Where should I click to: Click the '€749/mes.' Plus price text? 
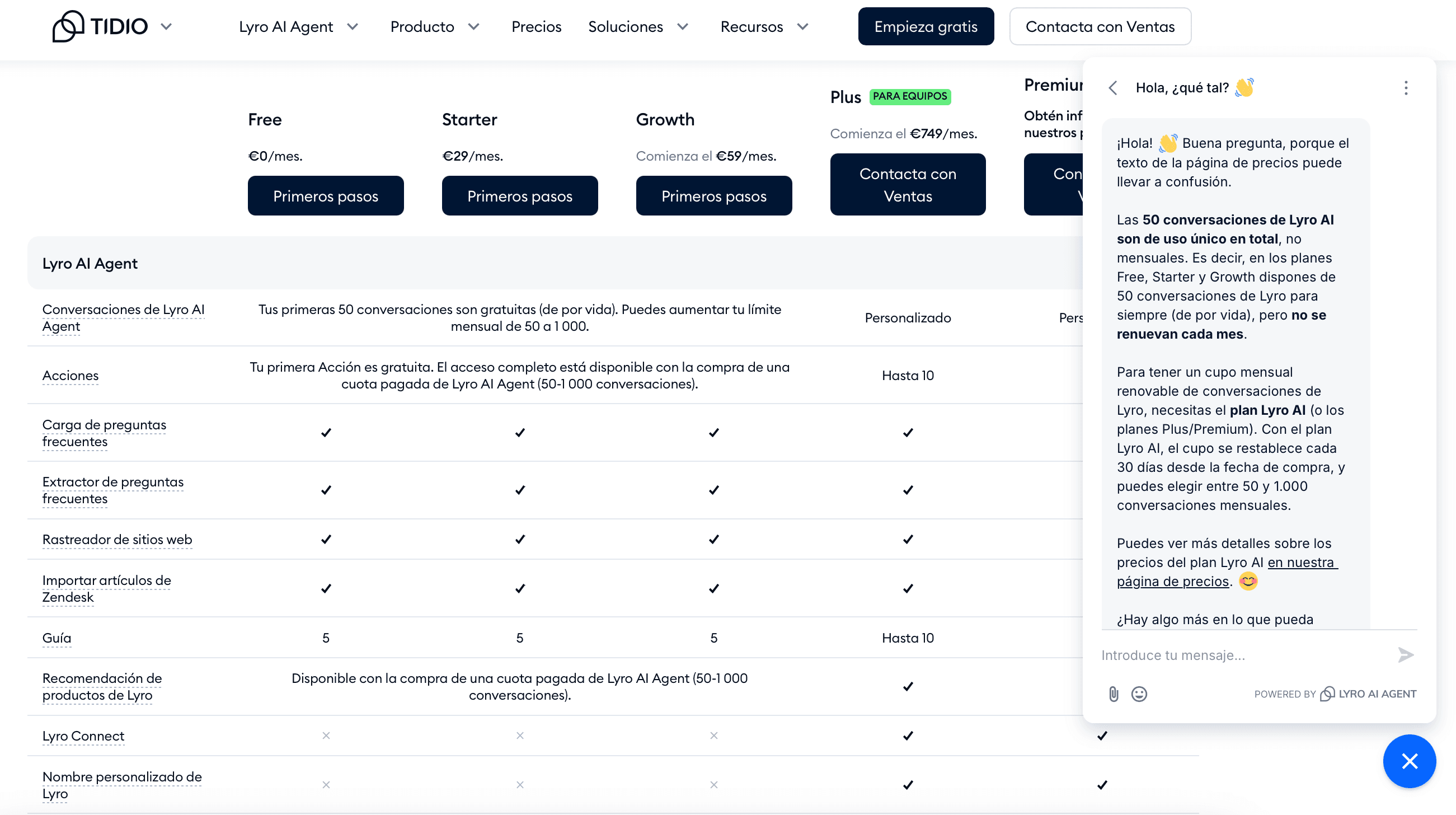[943, 133]
